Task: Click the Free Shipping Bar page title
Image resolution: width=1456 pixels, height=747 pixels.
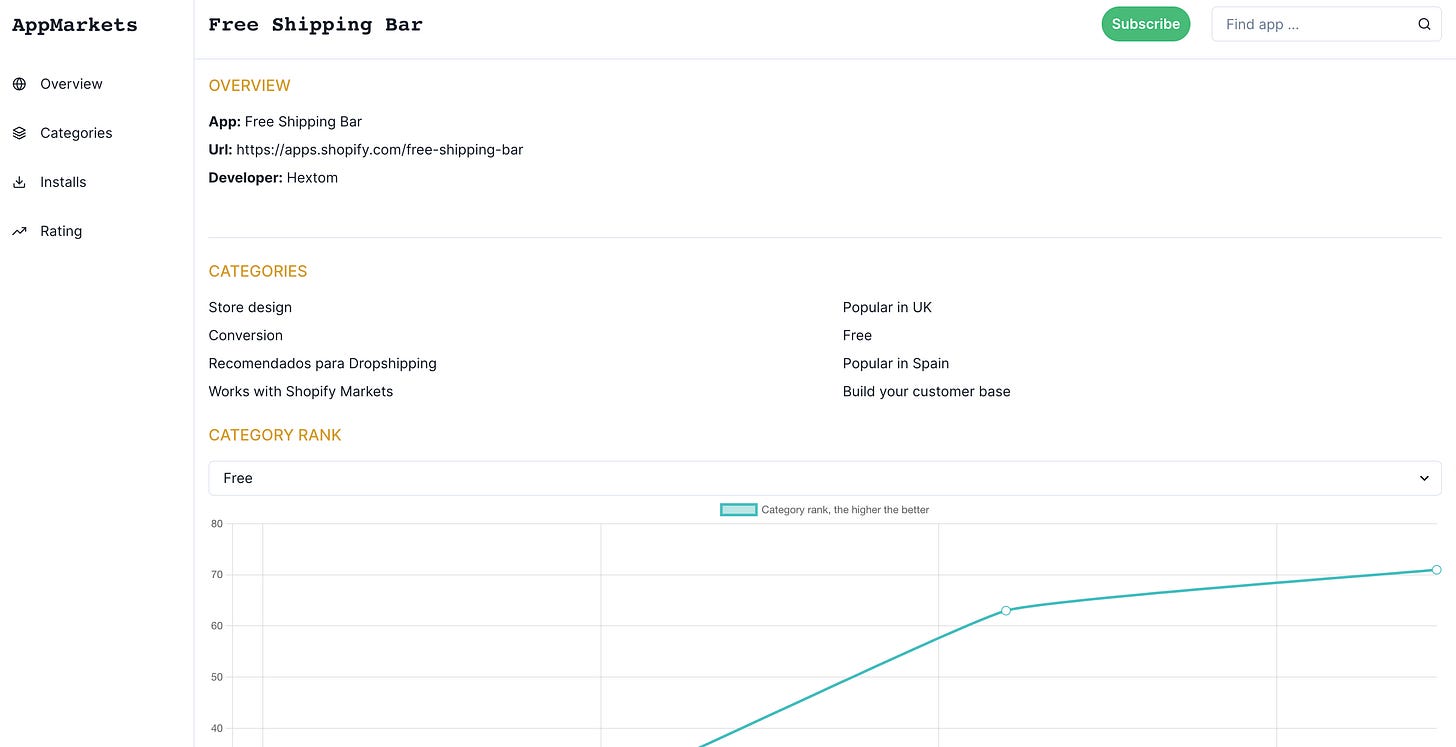Action: click(316, 25)
